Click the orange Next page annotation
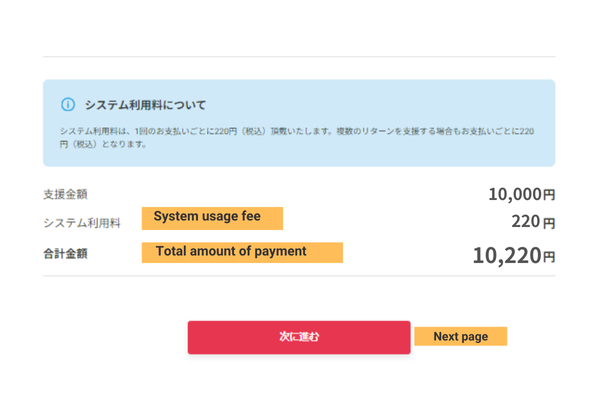The height and width of the screenshot is (414, 600). (460, 336)
